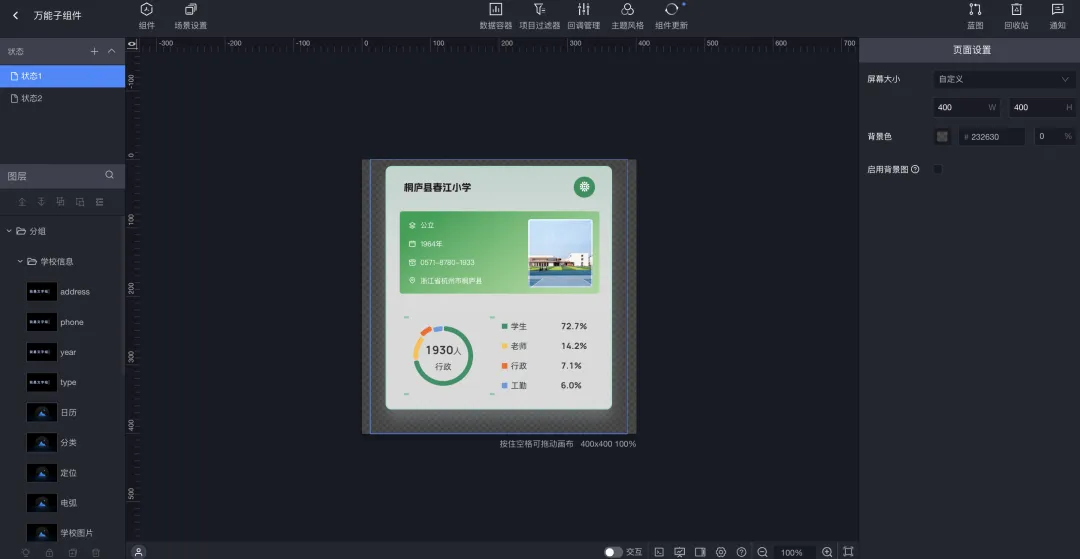Select 状态1 in the state list

pos(62,76)
